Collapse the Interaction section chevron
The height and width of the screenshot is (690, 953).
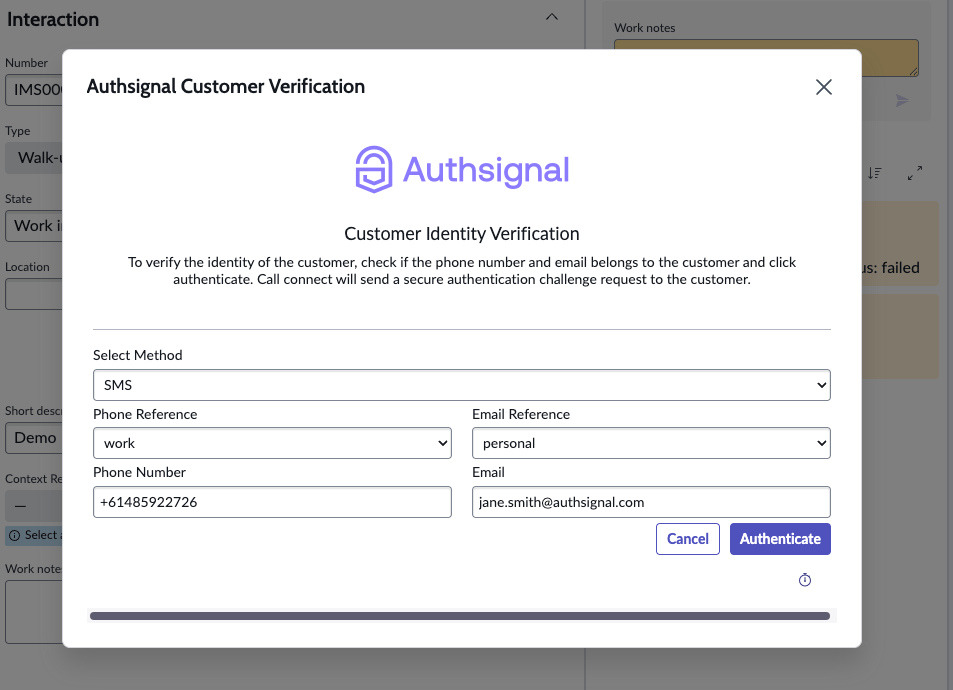coord(552,17)
